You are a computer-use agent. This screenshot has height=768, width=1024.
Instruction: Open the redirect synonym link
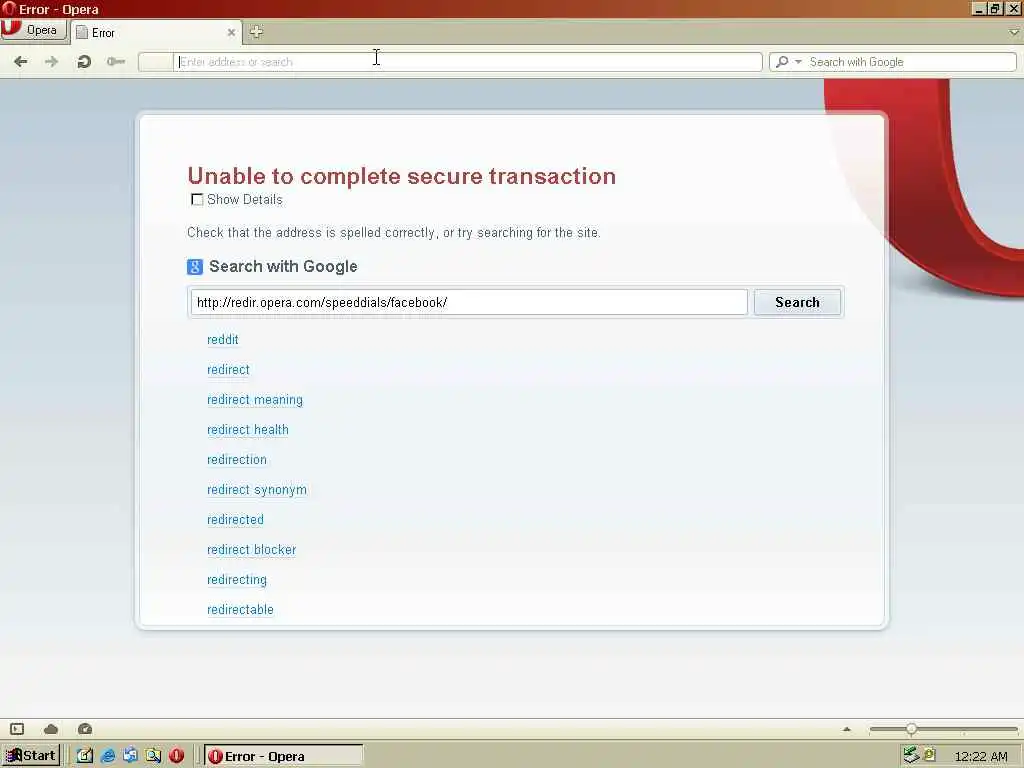pos(257,490)
